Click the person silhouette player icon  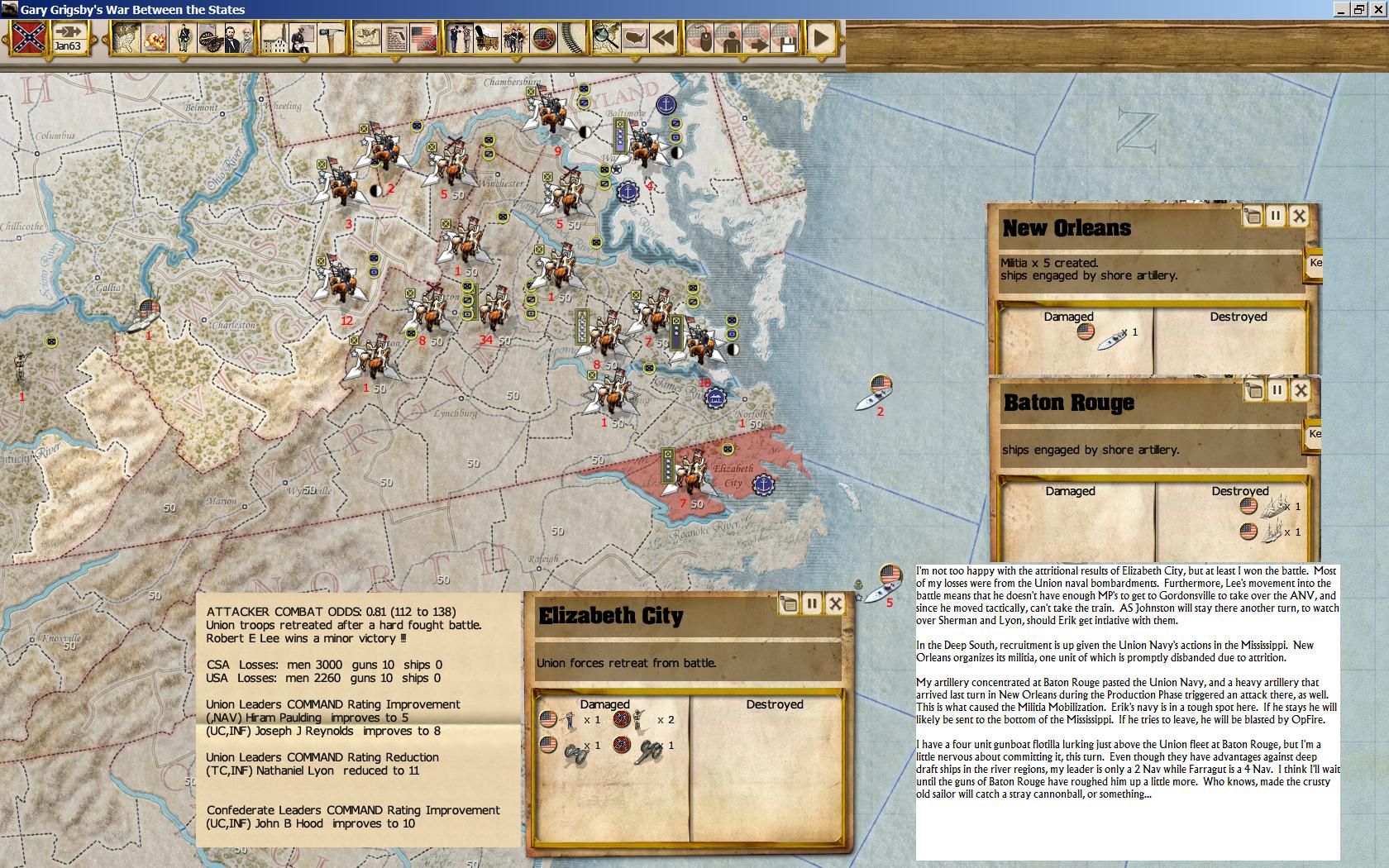coord(728,38)
